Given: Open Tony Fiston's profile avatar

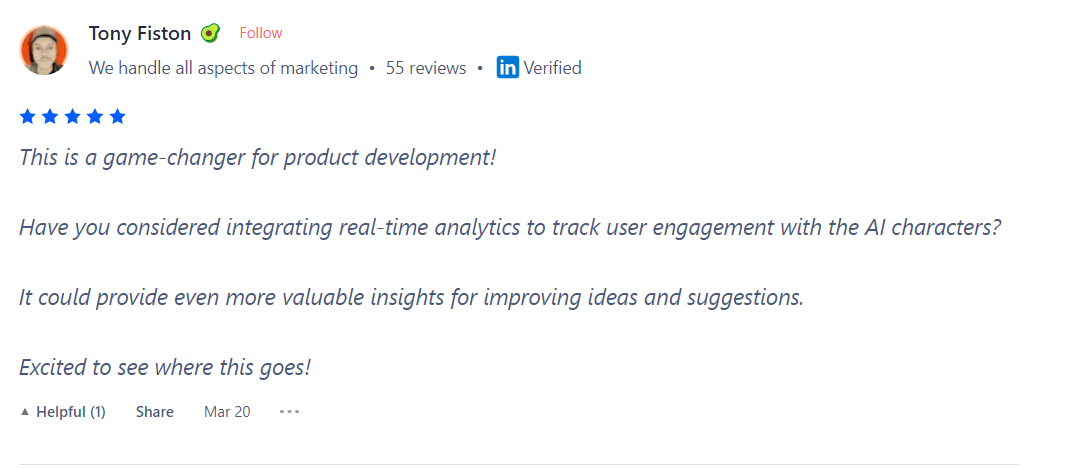Looking at the screenshot, I should tap(44, 50).
